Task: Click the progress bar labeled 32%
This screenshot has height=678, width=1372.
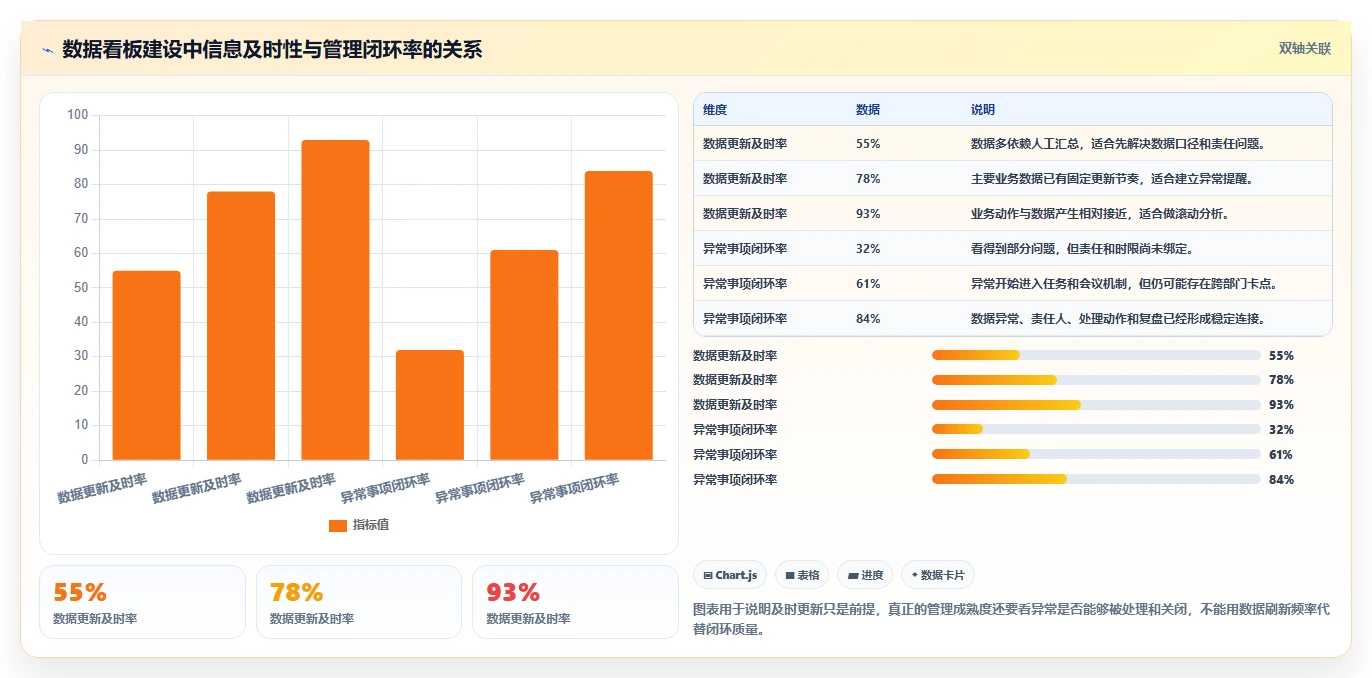Action: (1096, 430)
